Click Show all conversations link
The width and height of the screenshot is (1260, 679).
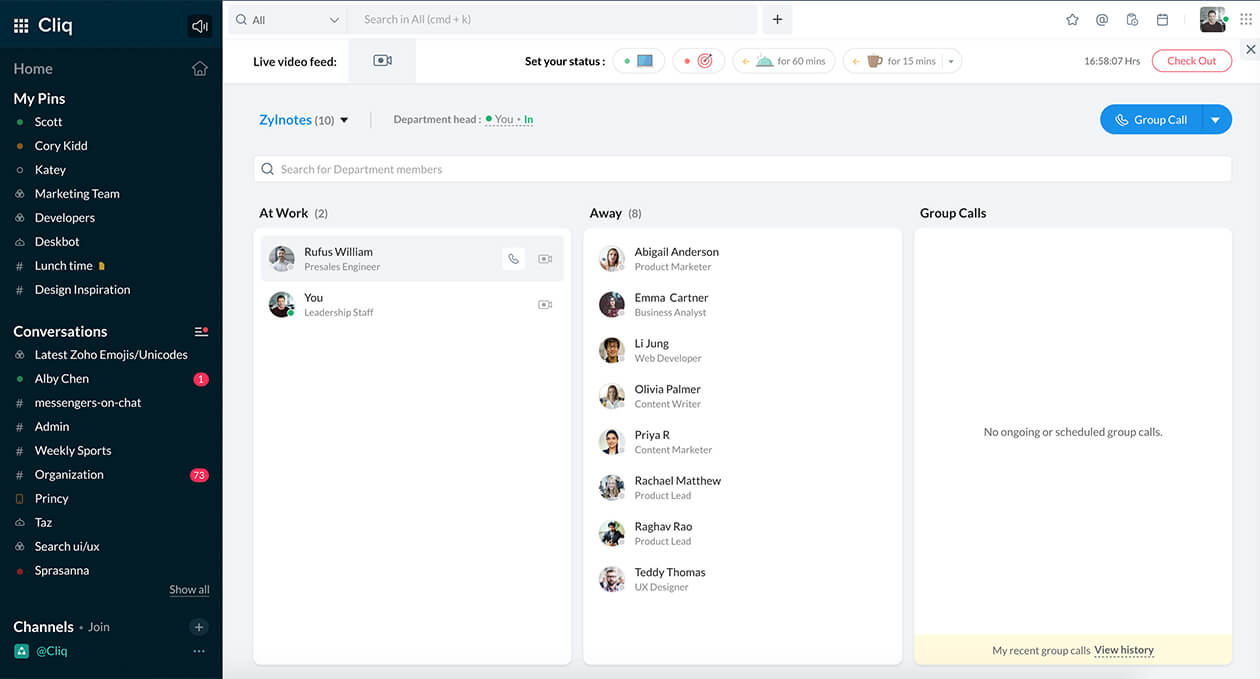coord(189,590)
